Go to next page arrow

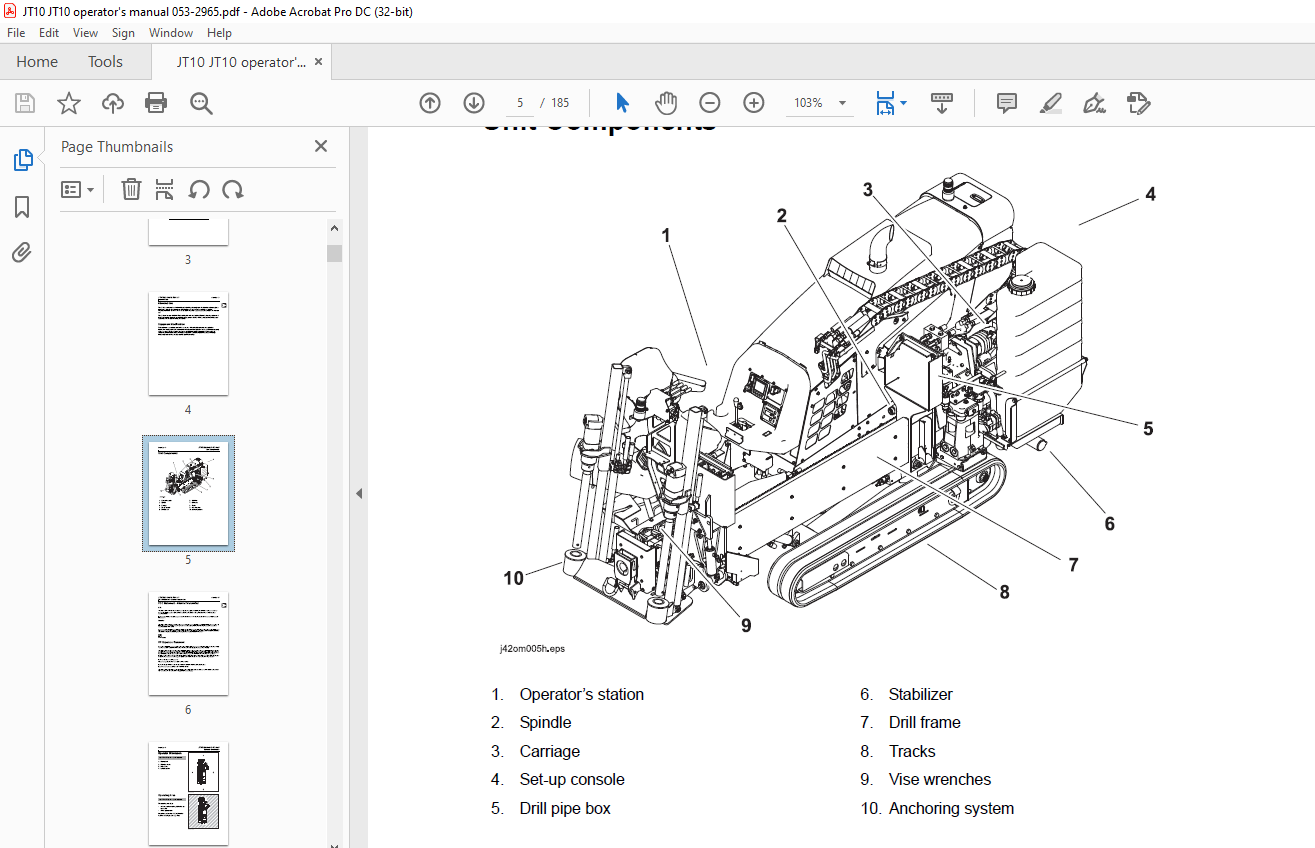(474, 103)
